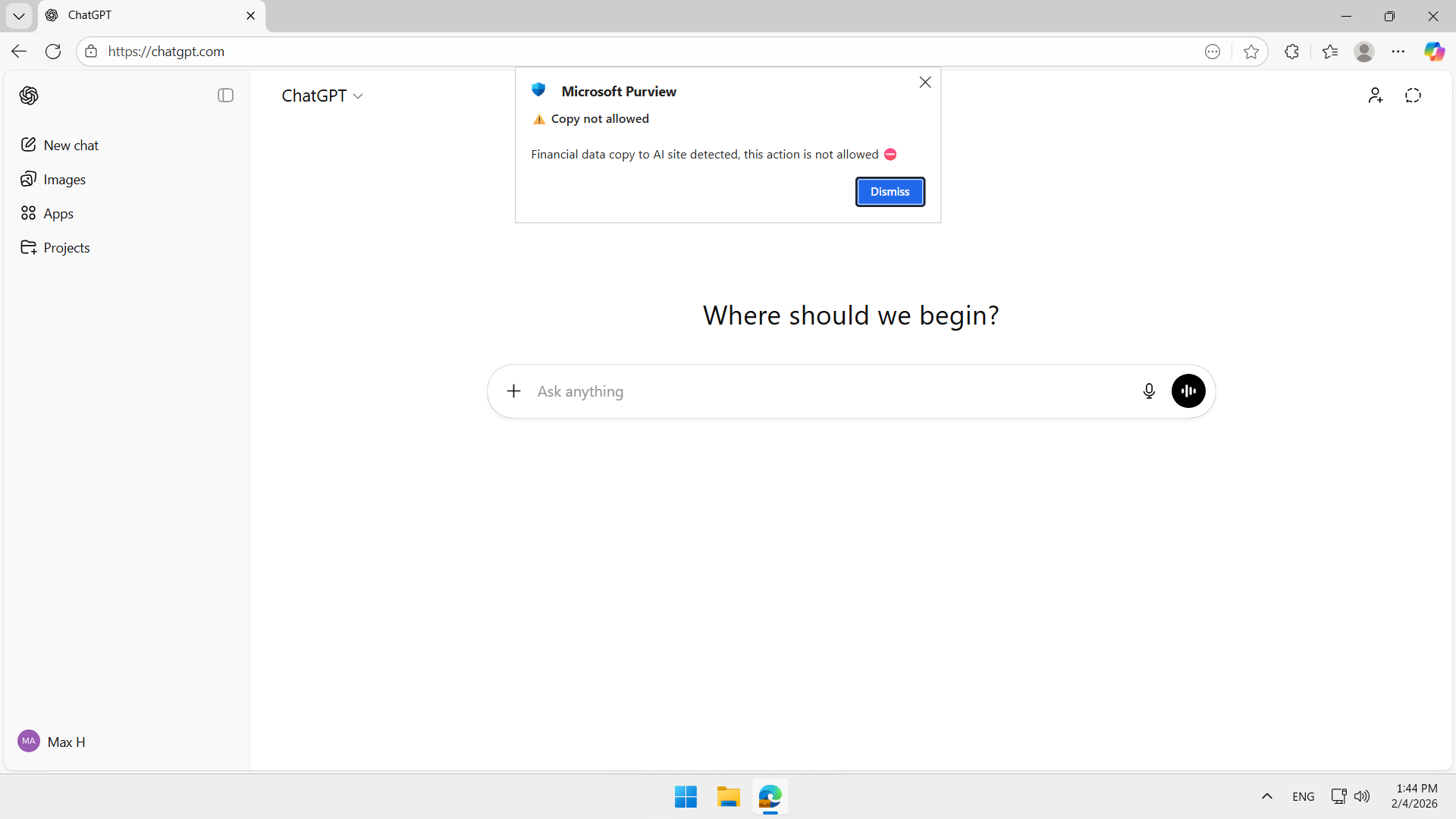
Task: Open the browser tab list dropdown arrow
Action: pos(19,15)
